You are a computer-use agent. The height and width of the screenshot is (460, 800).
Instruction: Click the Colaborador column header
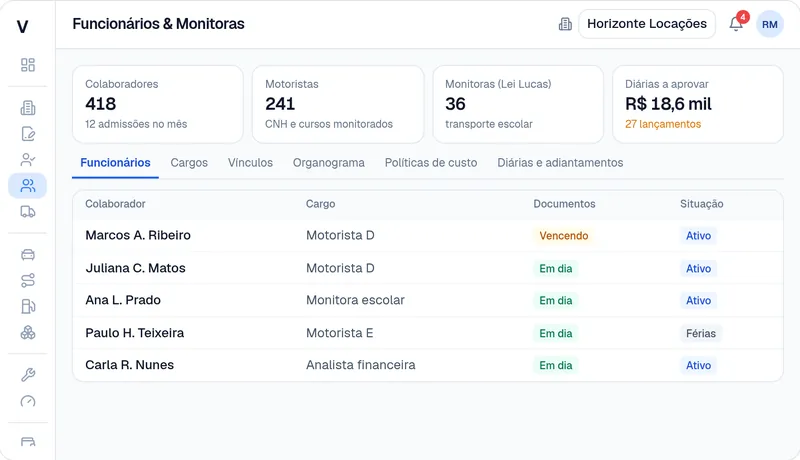click(115, 203)
